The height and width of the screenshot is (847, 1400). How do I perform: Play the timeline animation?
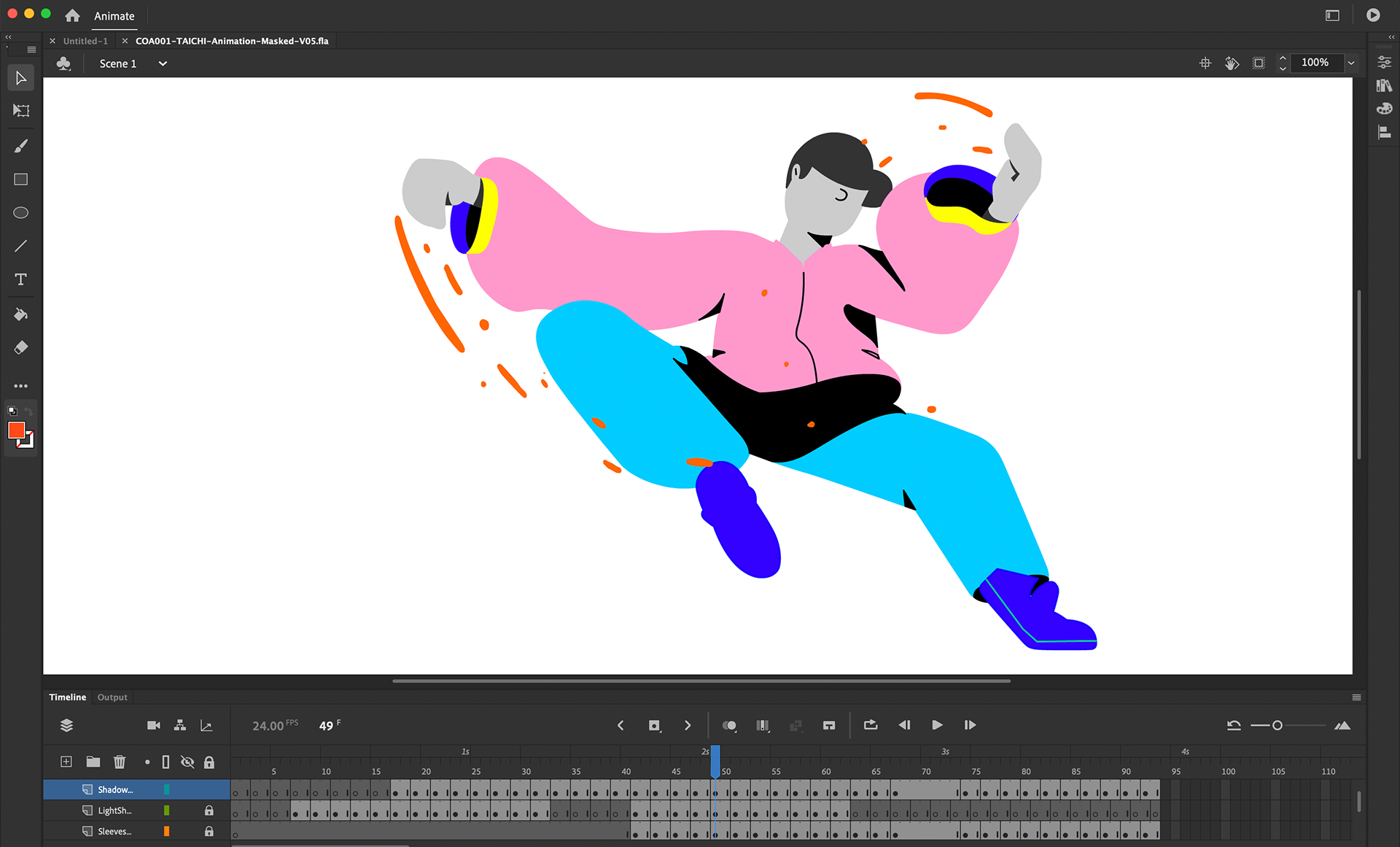(x=937, y=725)
